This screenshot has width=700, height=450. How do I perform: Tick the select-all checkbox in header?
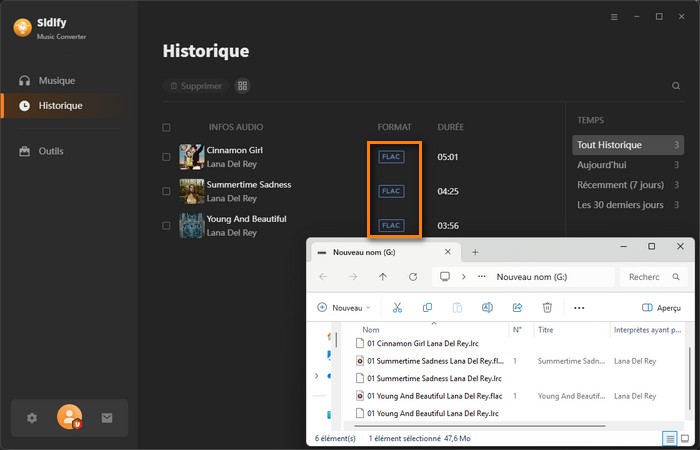[x=166, y=128]
